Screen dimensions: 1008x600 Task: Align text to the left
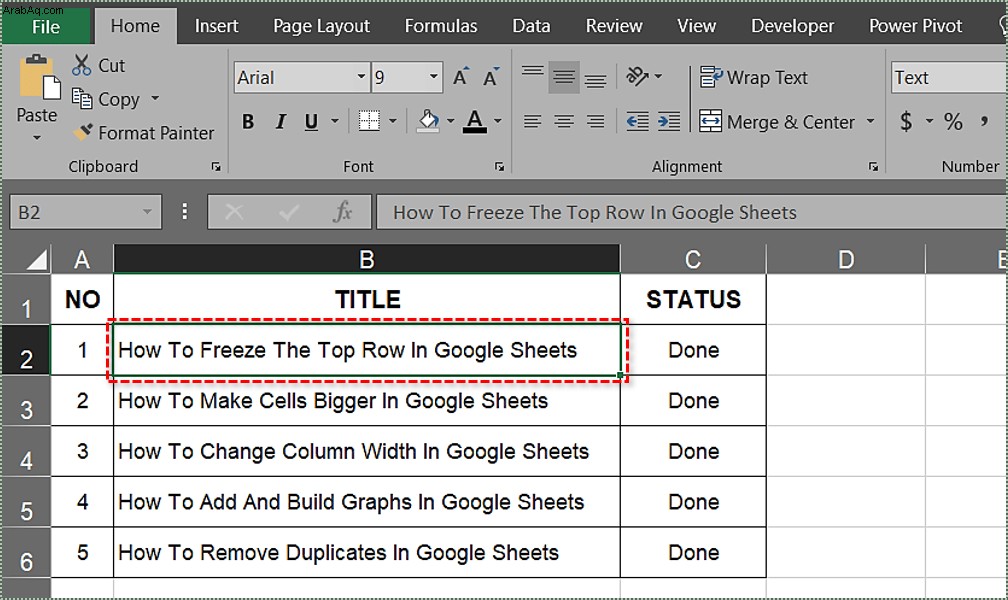click(x=532, y=121)
